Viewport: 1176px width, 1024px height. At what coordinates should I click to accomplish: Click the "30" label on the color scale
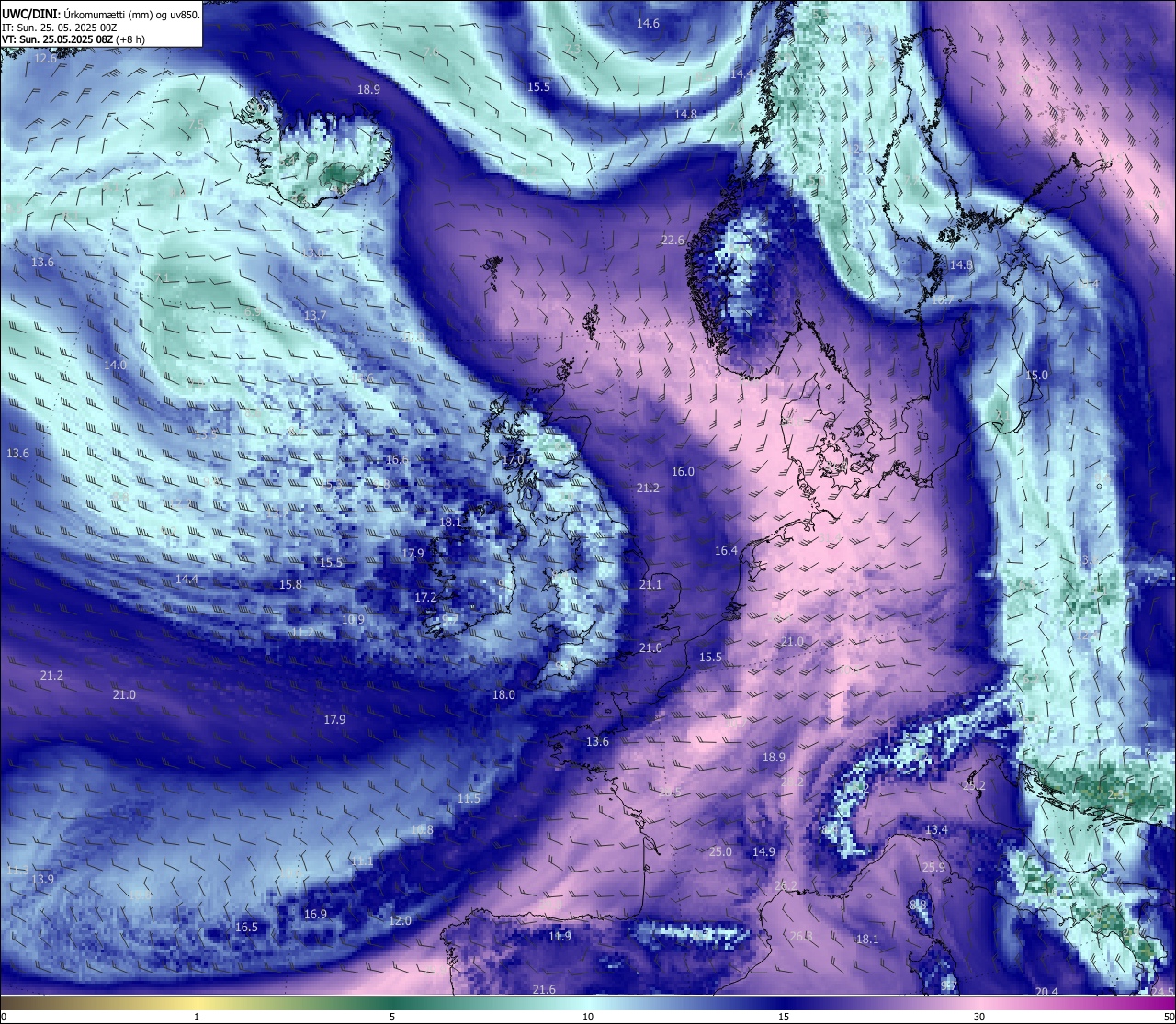[x=979, y=1017]
